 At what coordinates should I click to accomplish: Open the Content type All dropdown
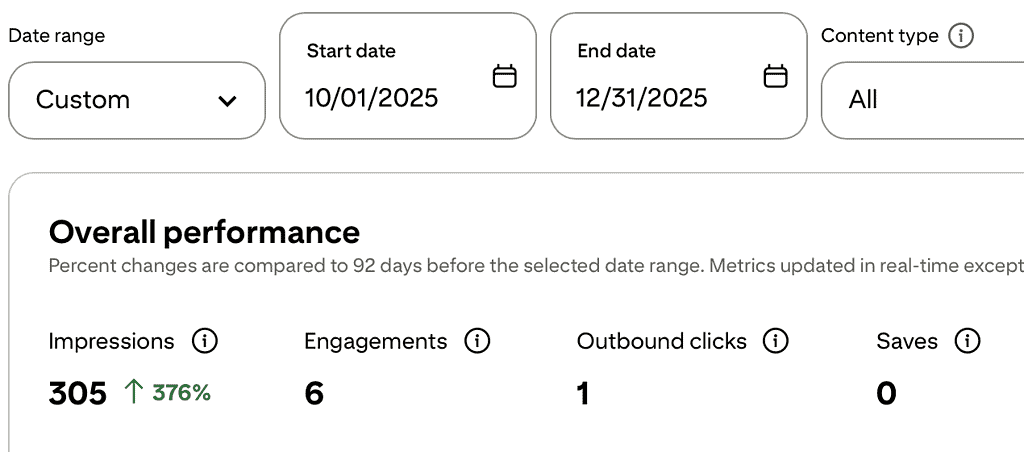[x=920, y=100]
